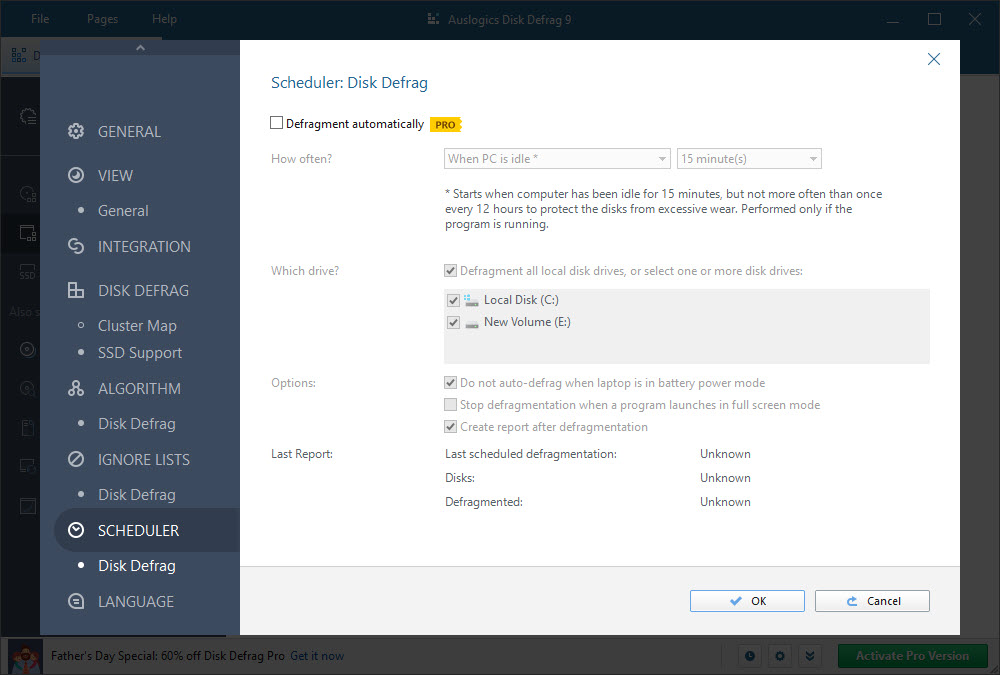Toggle the Local Disk (C:) checkbox

coord(453,300)
